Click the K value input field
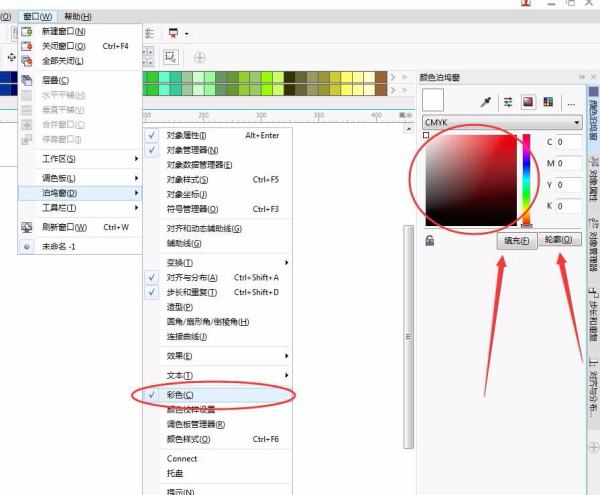The height and width of the screenshot is (495, 600). (569, 206)
